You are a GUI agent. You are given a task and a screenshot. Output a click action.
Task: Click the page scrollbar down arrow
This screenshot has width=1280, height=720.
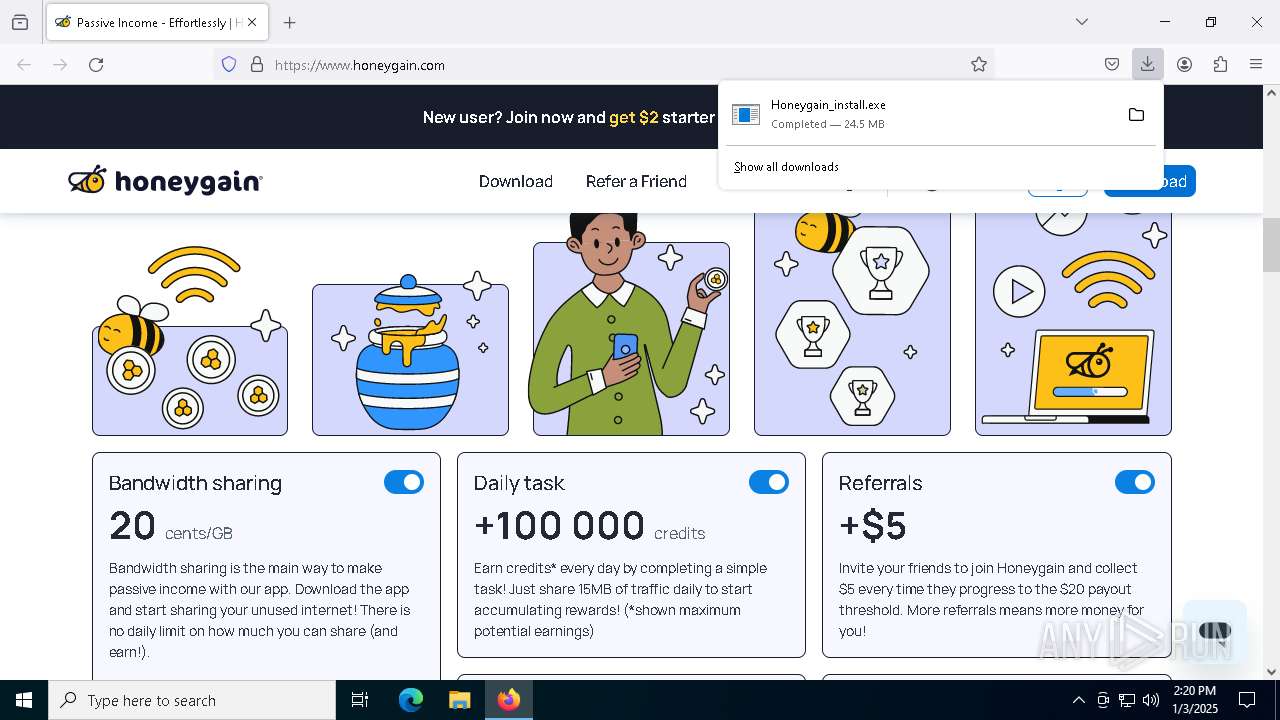1271,672
